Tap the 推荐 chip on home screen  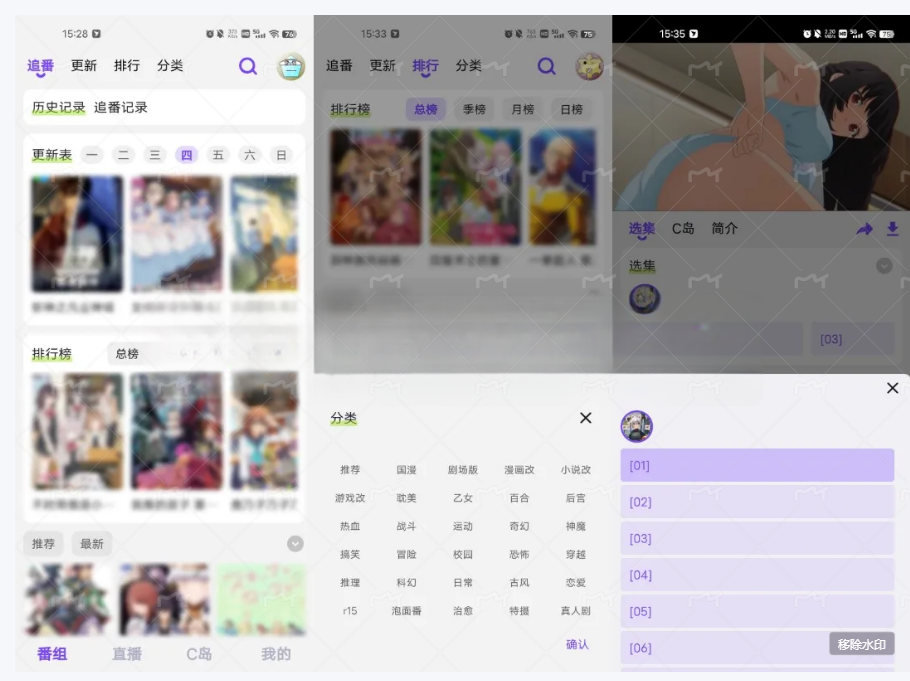pos(43,544)
